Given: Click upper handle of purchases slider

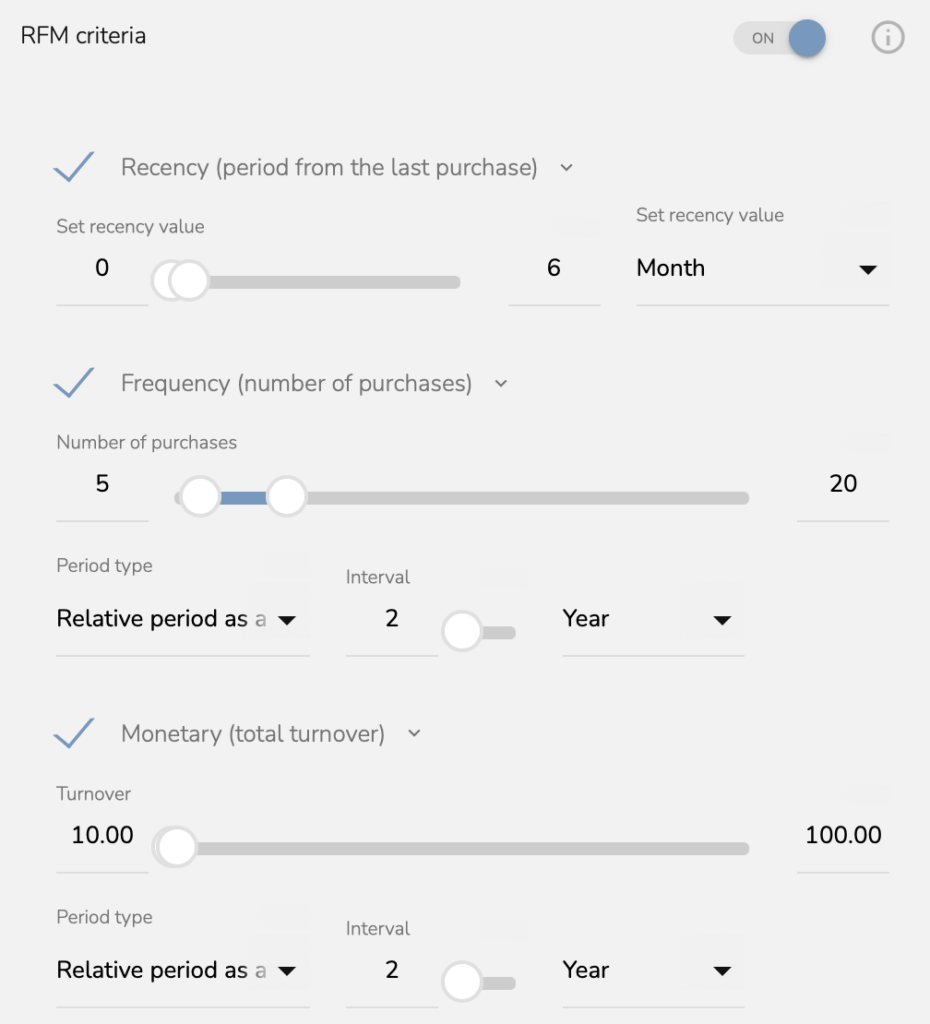Looking at the screenshot, I should point(287,497).
